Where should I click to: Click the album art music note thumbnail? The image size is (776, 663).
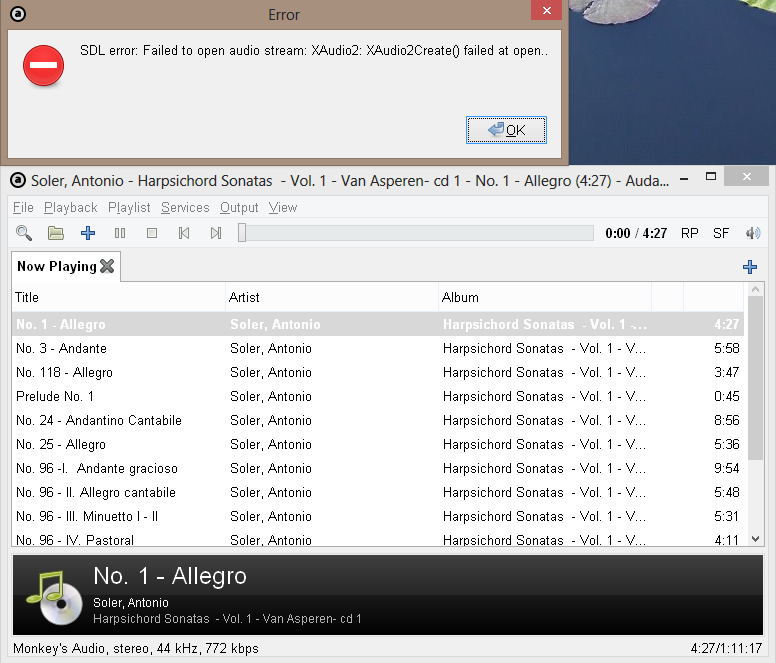click(54, 597)
